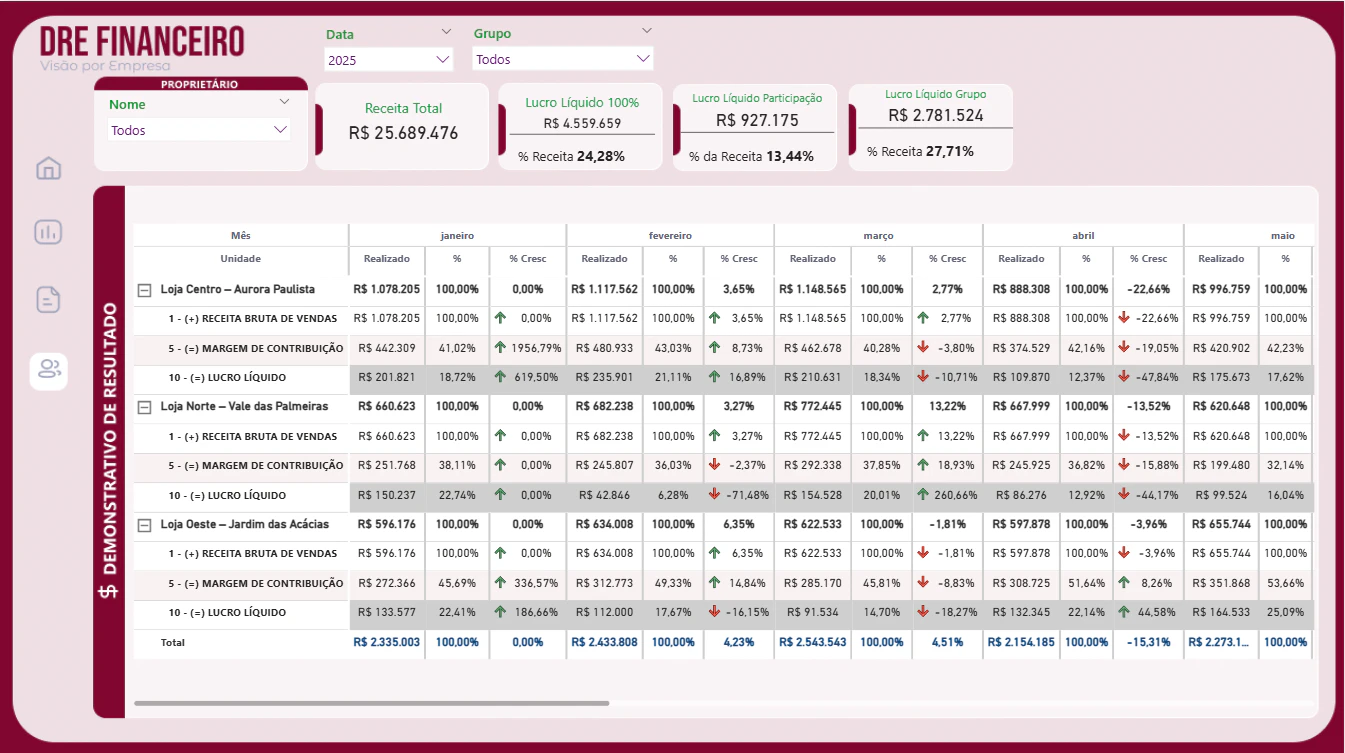Click the Lucro Líquido Grupo value R$ 2.781.524
1345x753 pixels.
pos(935,116)
